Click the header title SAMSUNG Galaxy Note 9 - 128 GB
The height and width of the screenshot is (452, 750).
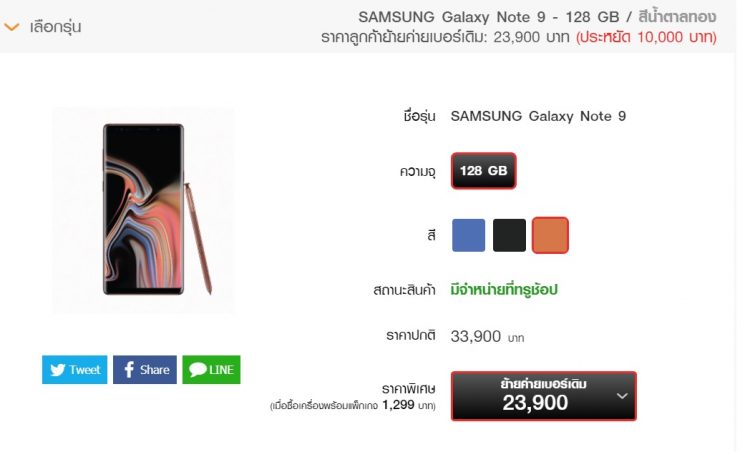[489, 17]
